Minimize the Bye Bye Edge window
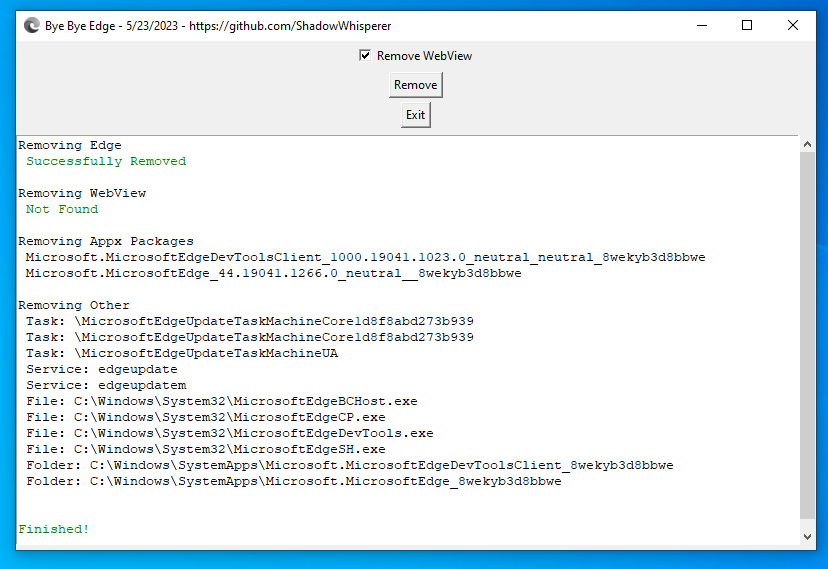 point(702,25)
